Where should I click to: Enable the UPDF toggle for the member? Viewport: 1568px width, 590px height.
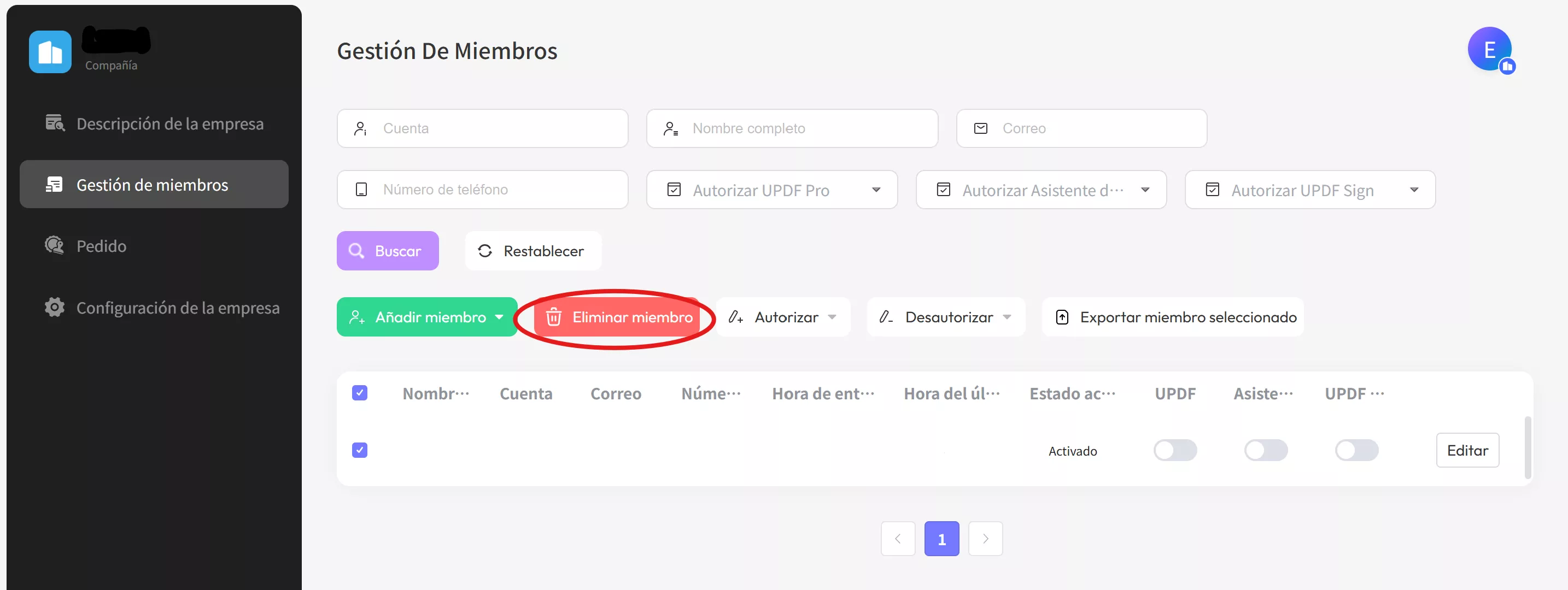(x=1175, y=450)
